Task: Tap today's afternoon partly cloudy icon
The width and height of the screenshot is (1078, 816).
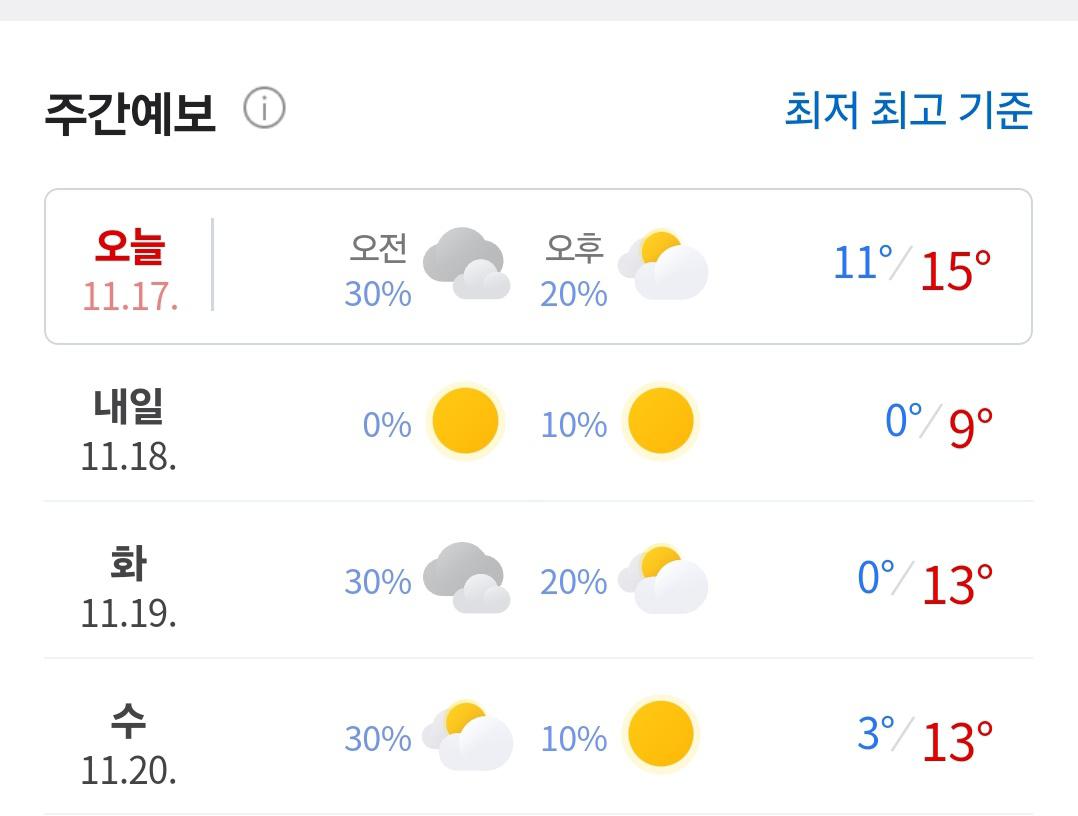Action: (x=663, y=265)
